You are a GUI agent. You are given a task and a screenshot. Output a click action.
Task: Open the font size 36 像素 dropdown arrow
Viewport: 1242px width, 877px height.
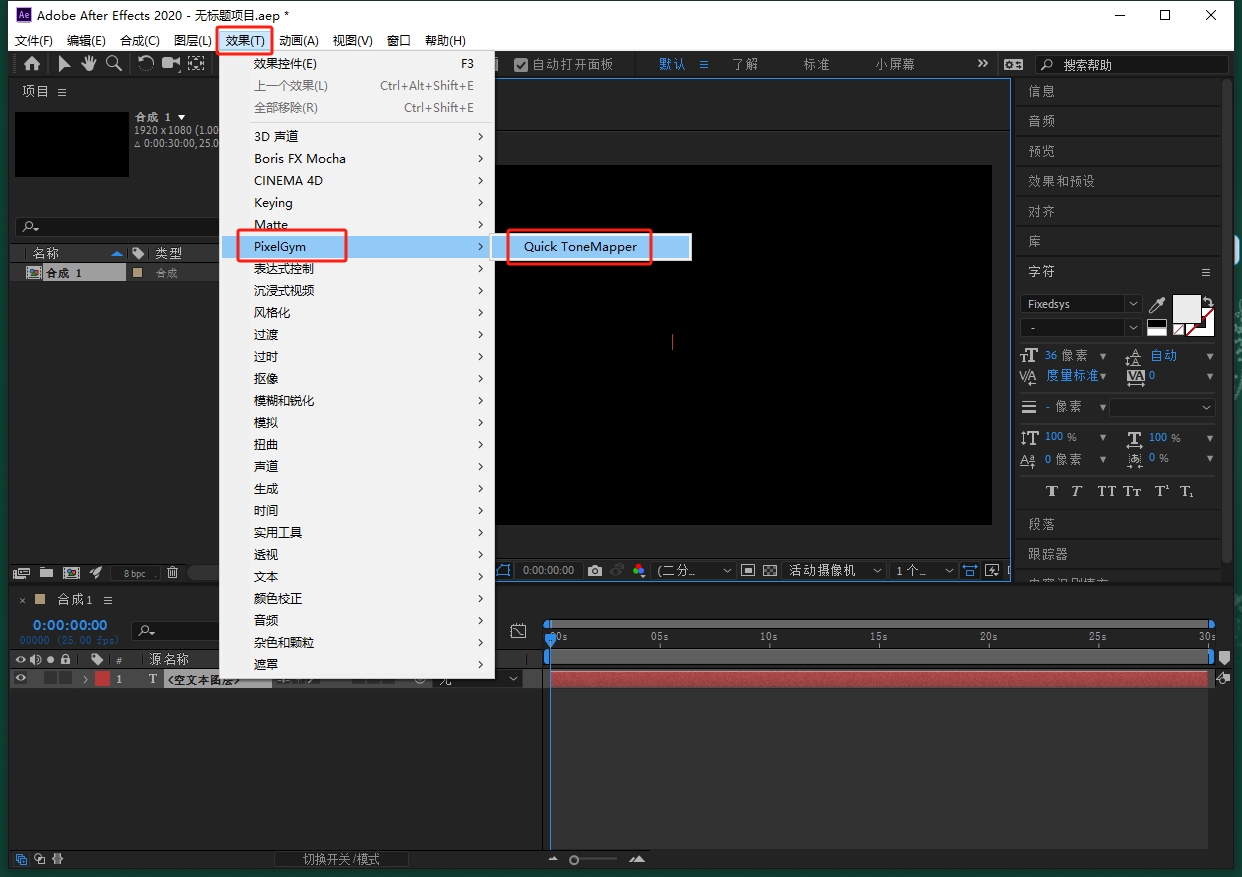[1103, 356]
